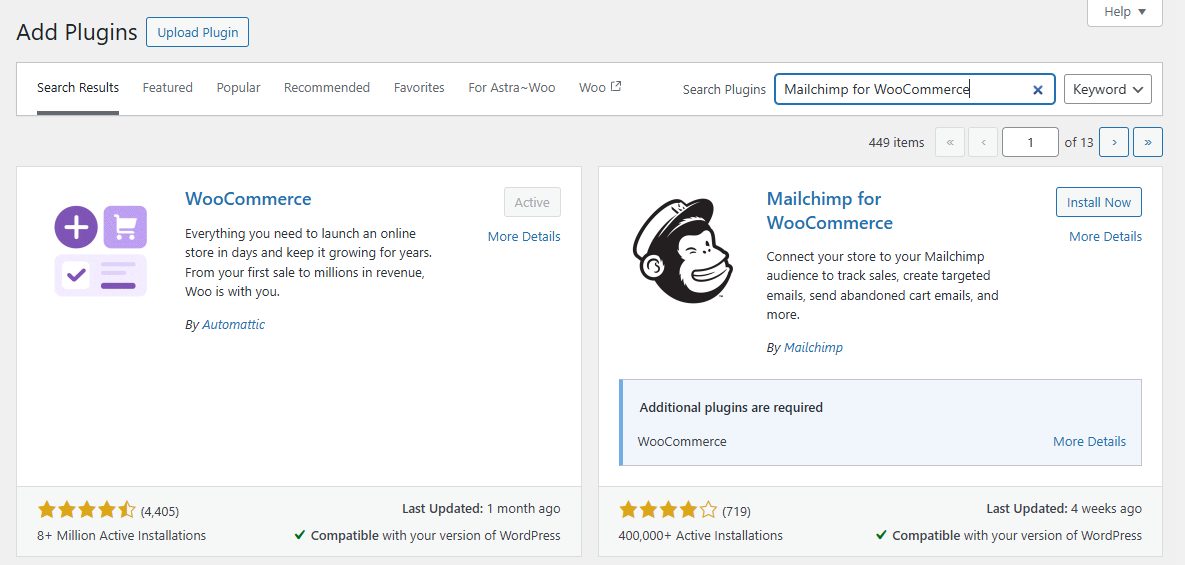
Task: Open the Keyword search type dropdown
Action: (1107, 89)
